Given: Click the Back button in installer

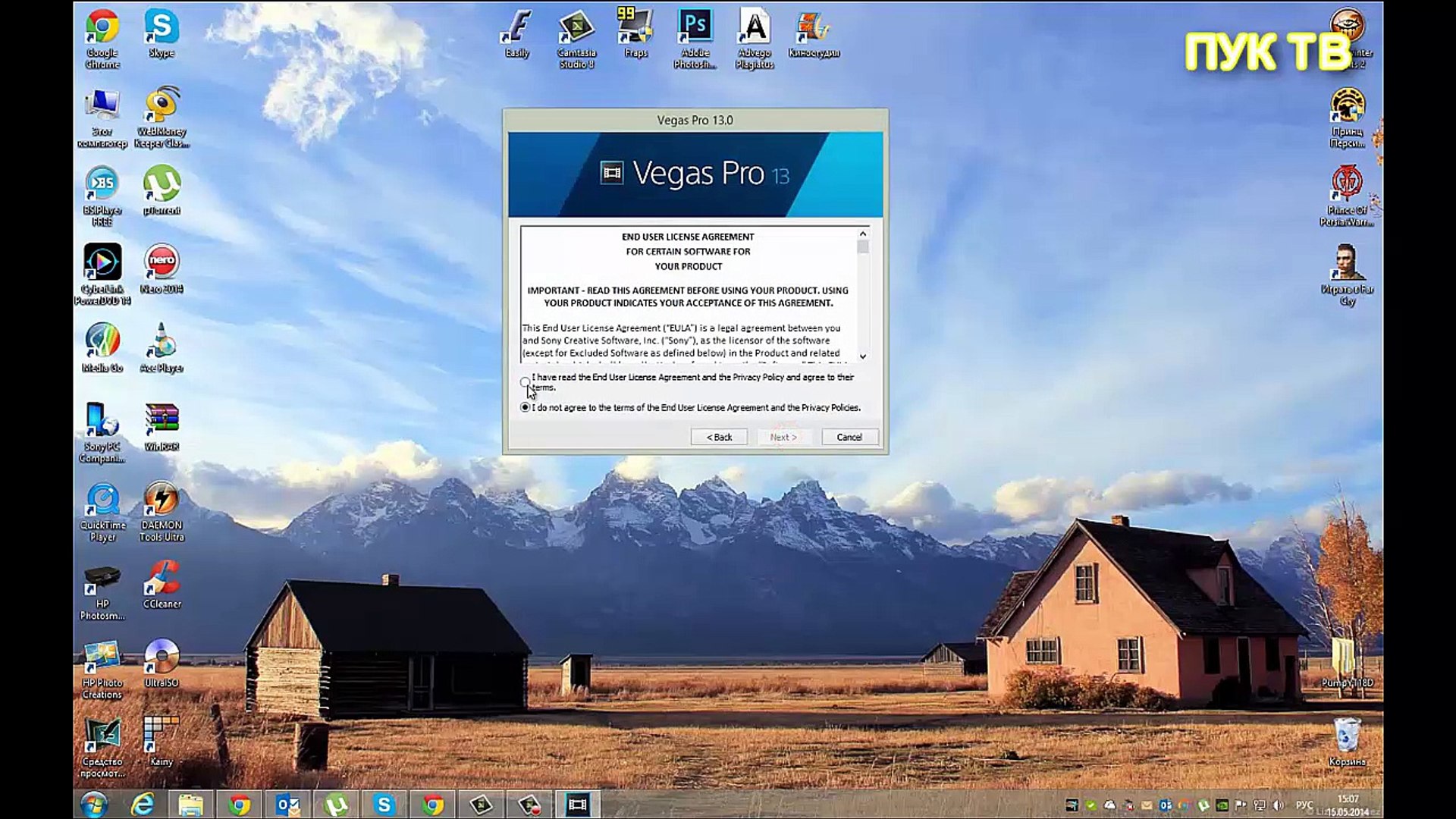Looking at the screenshot, I should (719, 437).
